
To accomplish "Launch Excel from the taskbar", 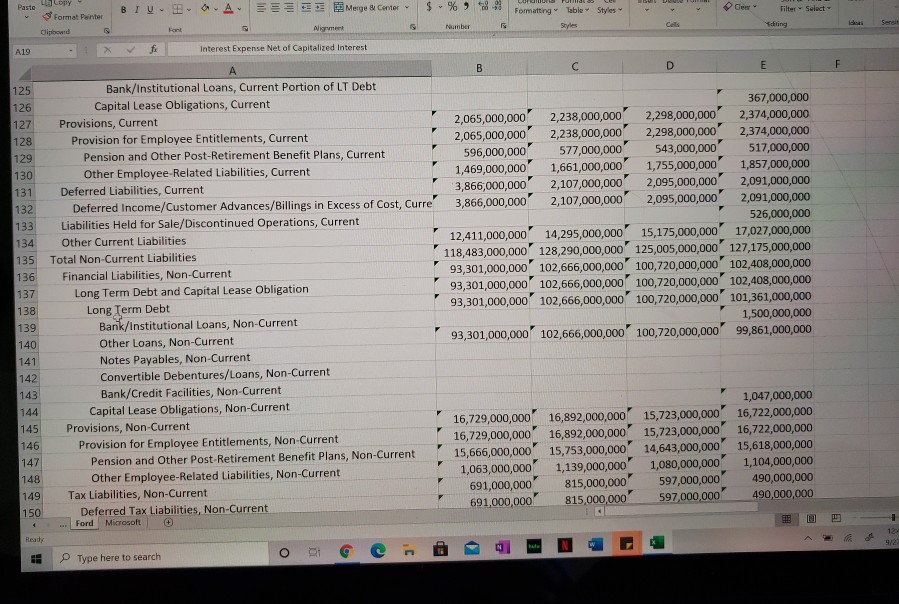I will [x=658, y=546].
